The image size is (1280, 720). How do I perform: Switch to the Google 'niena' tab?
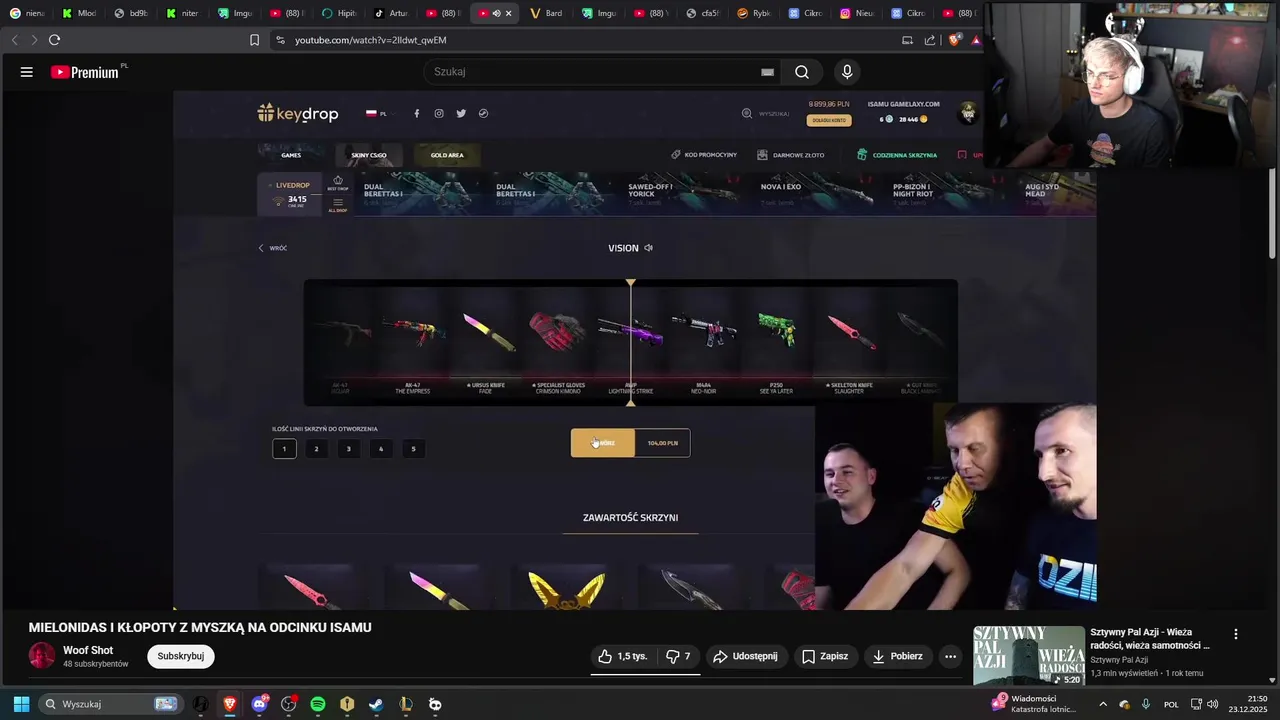coord(27,13)
